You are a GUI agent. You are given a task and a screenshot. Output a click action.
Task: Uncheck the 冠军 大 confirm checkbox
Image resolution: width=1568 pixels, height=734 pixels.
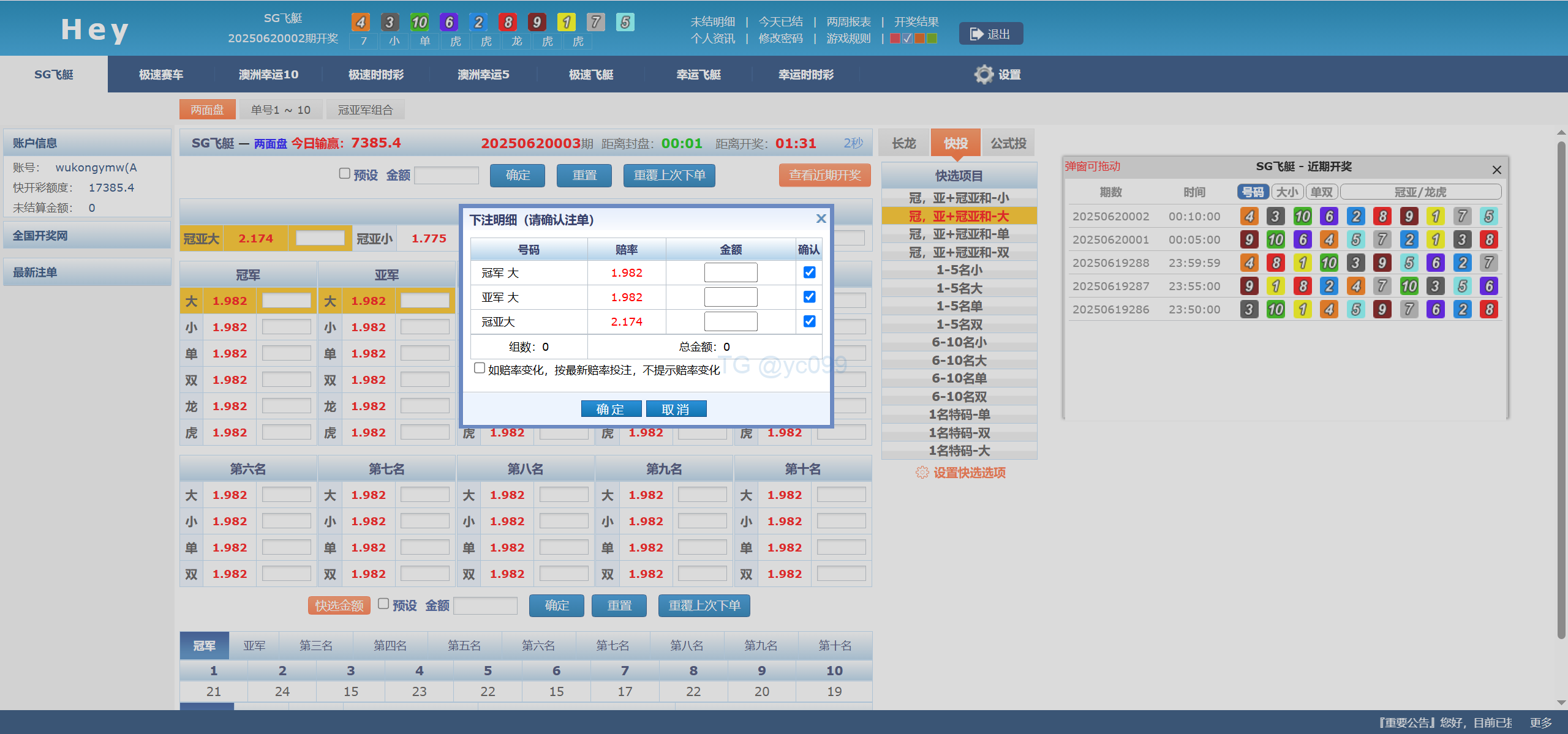809,272
